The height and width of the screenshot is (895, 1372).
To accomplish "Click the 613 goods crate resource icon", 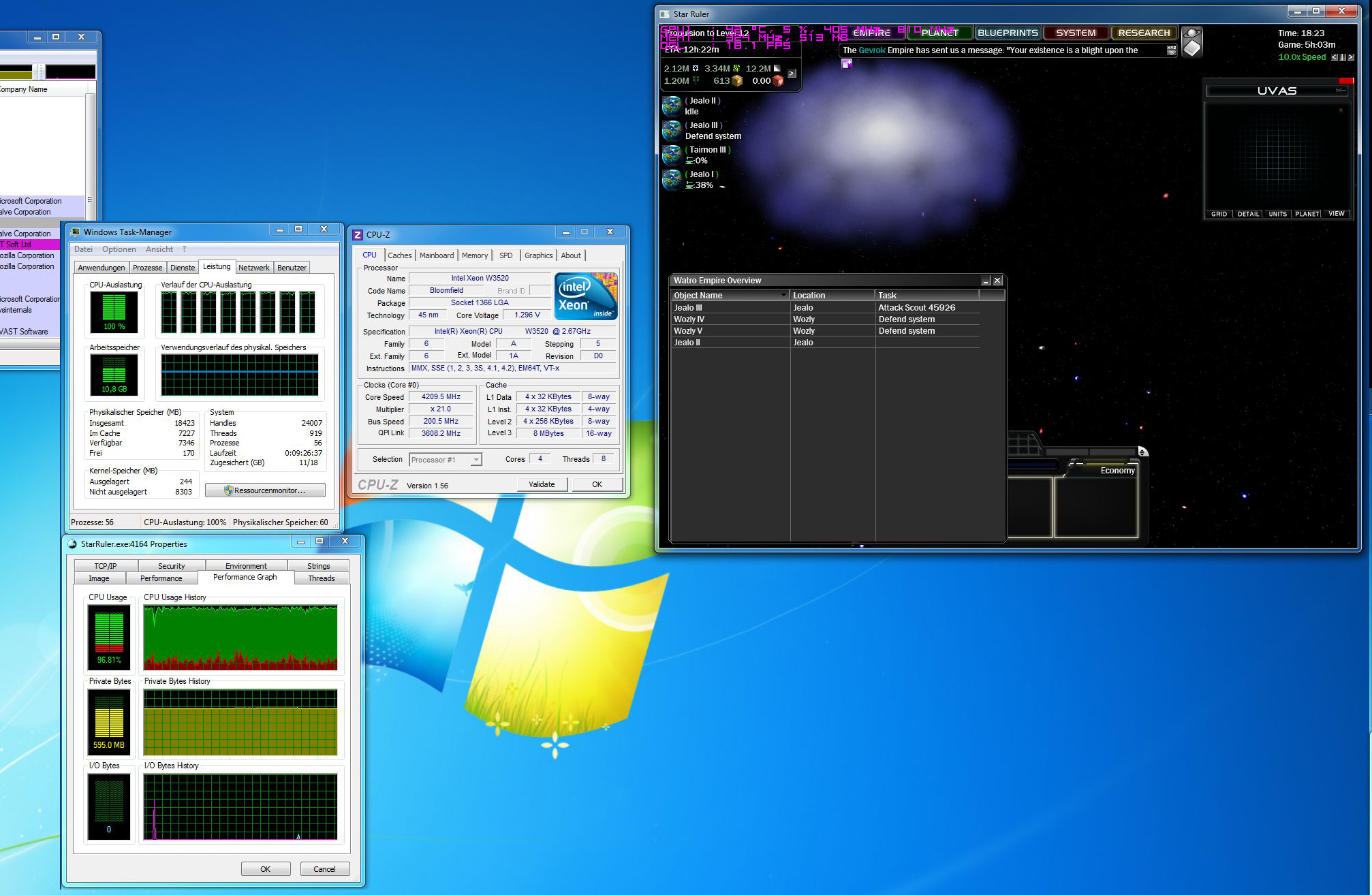I will coord(736,80).
